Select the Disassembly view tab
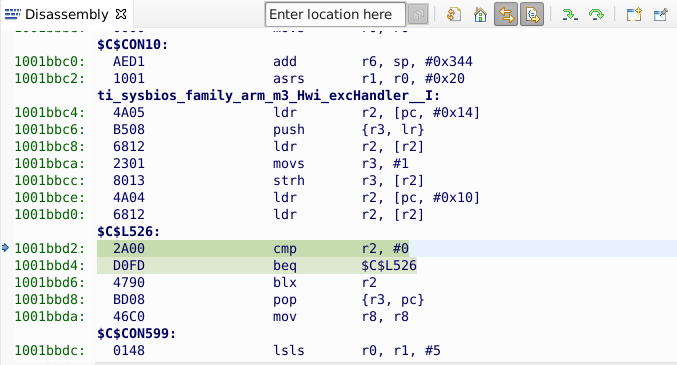677x365 pixels. tap(66, 14)
